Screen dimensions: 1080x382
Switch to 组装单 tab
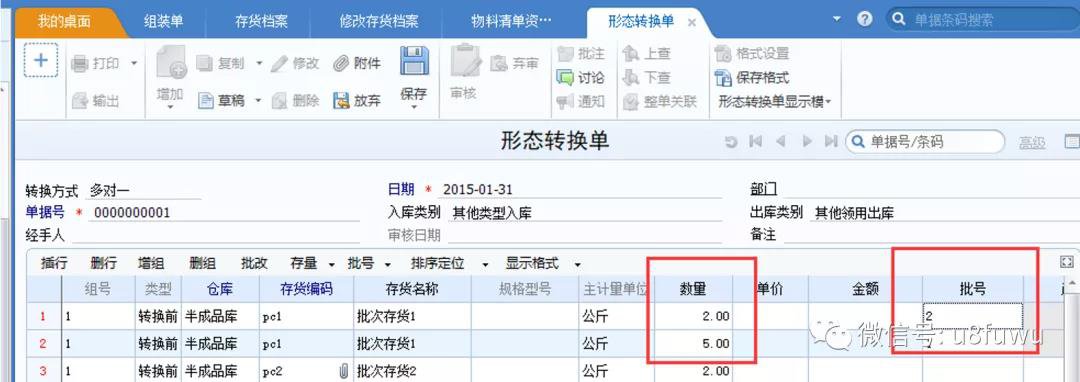coord(164,21)
